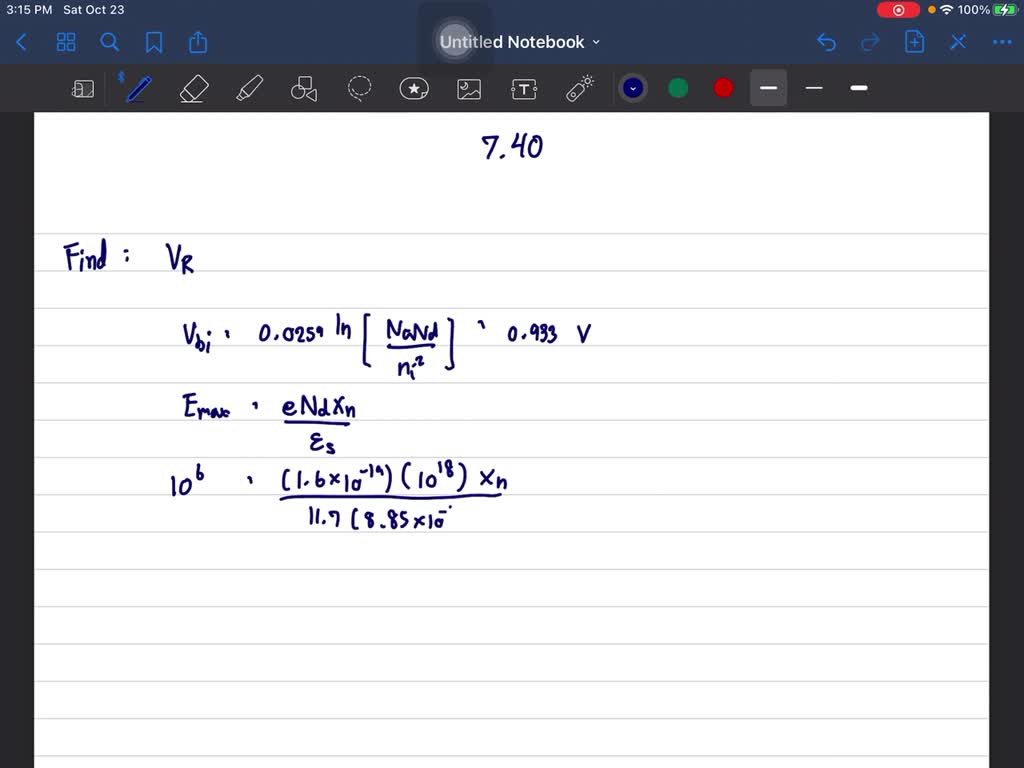
Task: Open the page thumbnails view
Action: tap(66, 42)
